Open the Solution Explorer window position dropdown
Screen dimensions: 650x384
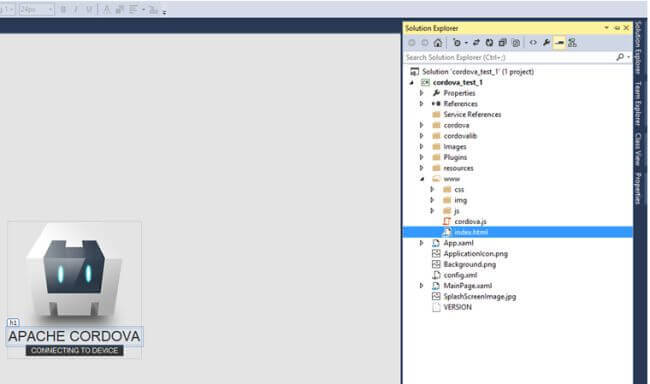[x=606, y=28]
